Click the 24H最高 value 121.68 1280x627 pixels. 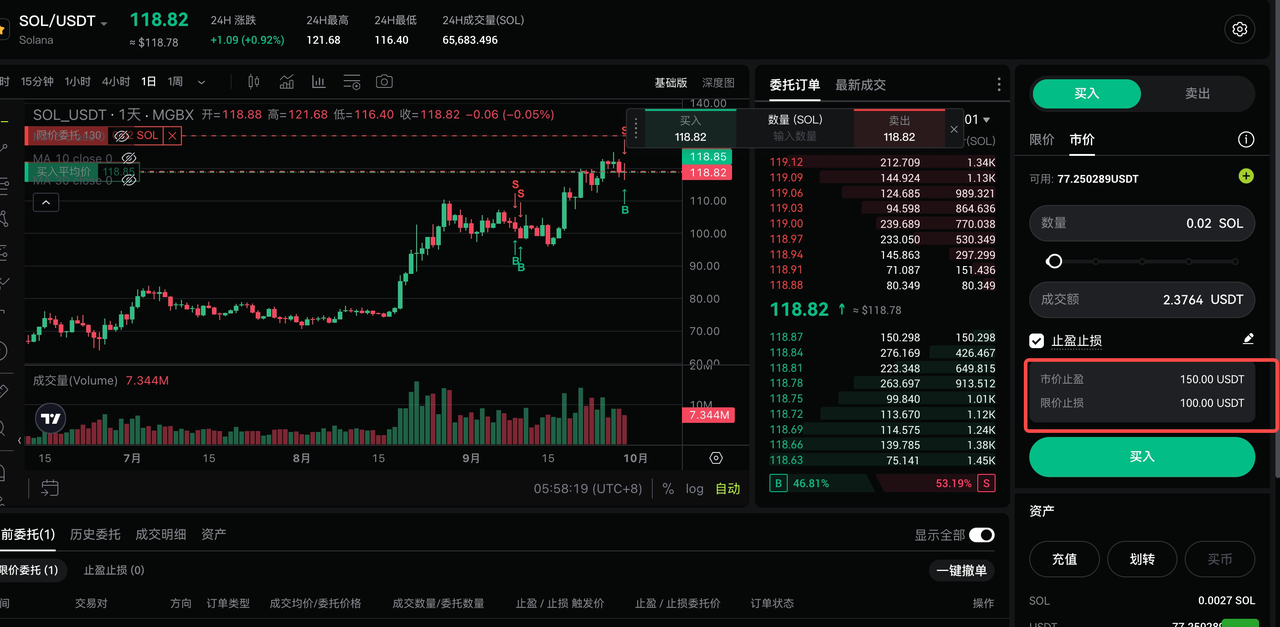click(323, 40)
